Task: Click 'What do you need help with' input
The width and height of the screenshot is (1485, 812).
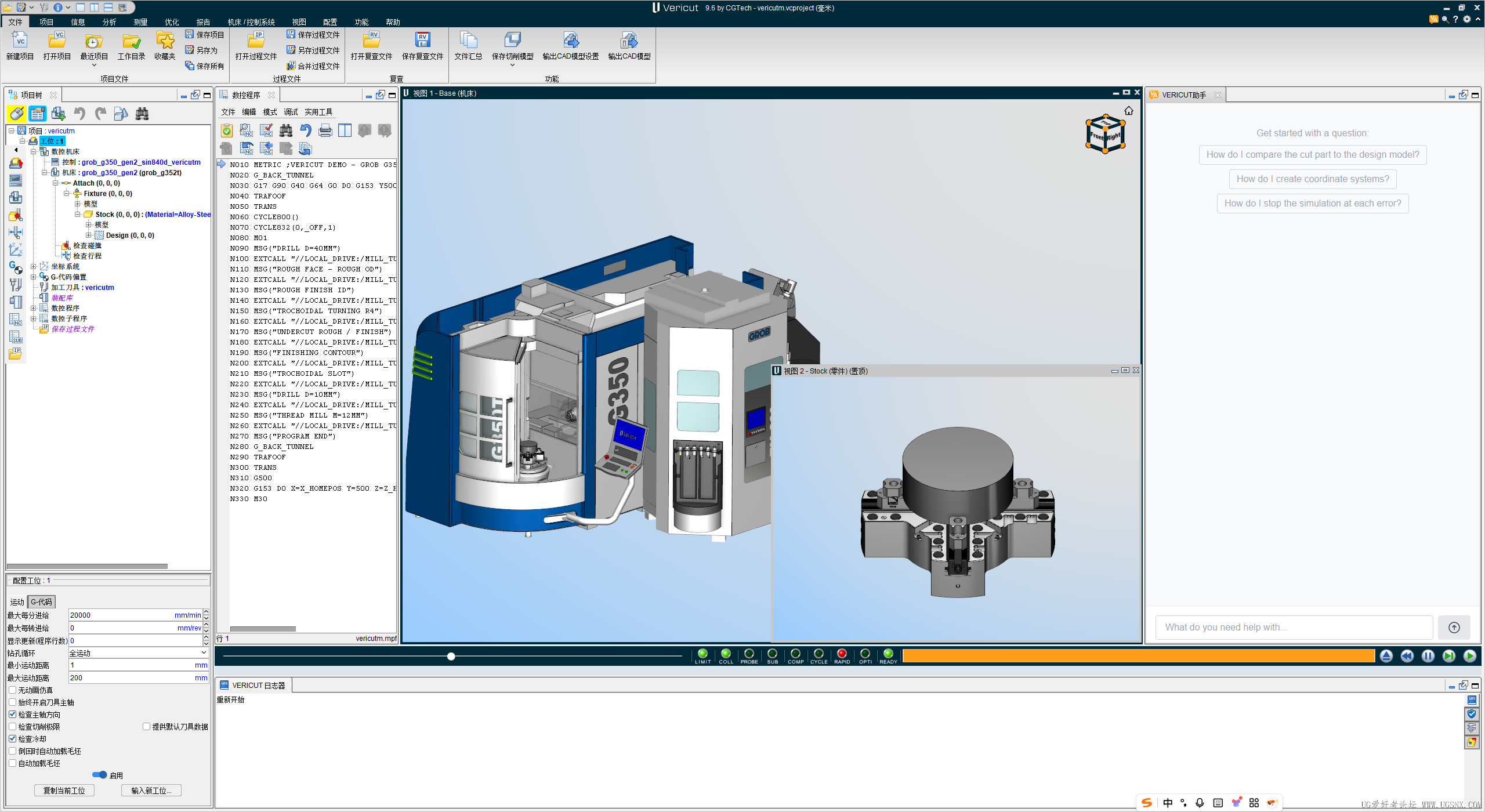Action: click(1294, 628)
